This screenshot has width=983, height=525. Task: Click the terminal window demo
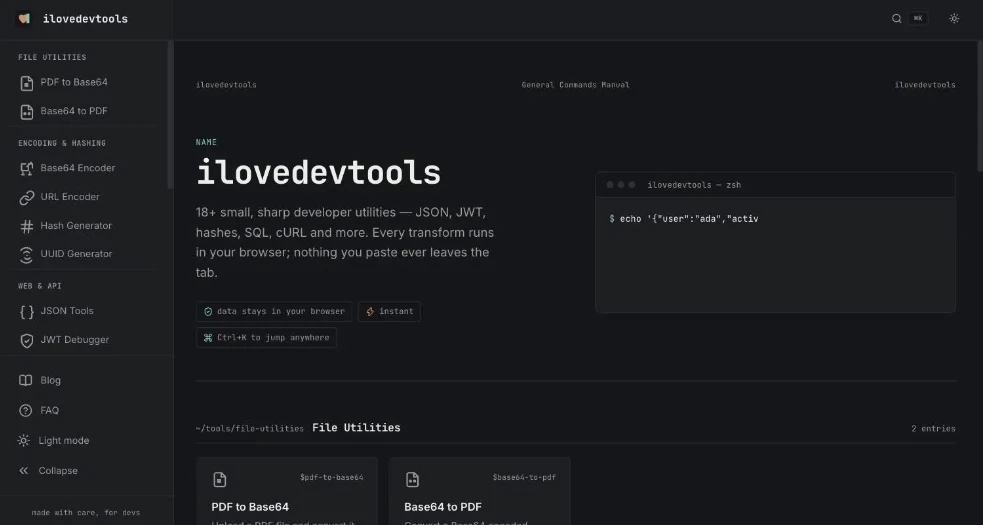(x=775, y=242)
